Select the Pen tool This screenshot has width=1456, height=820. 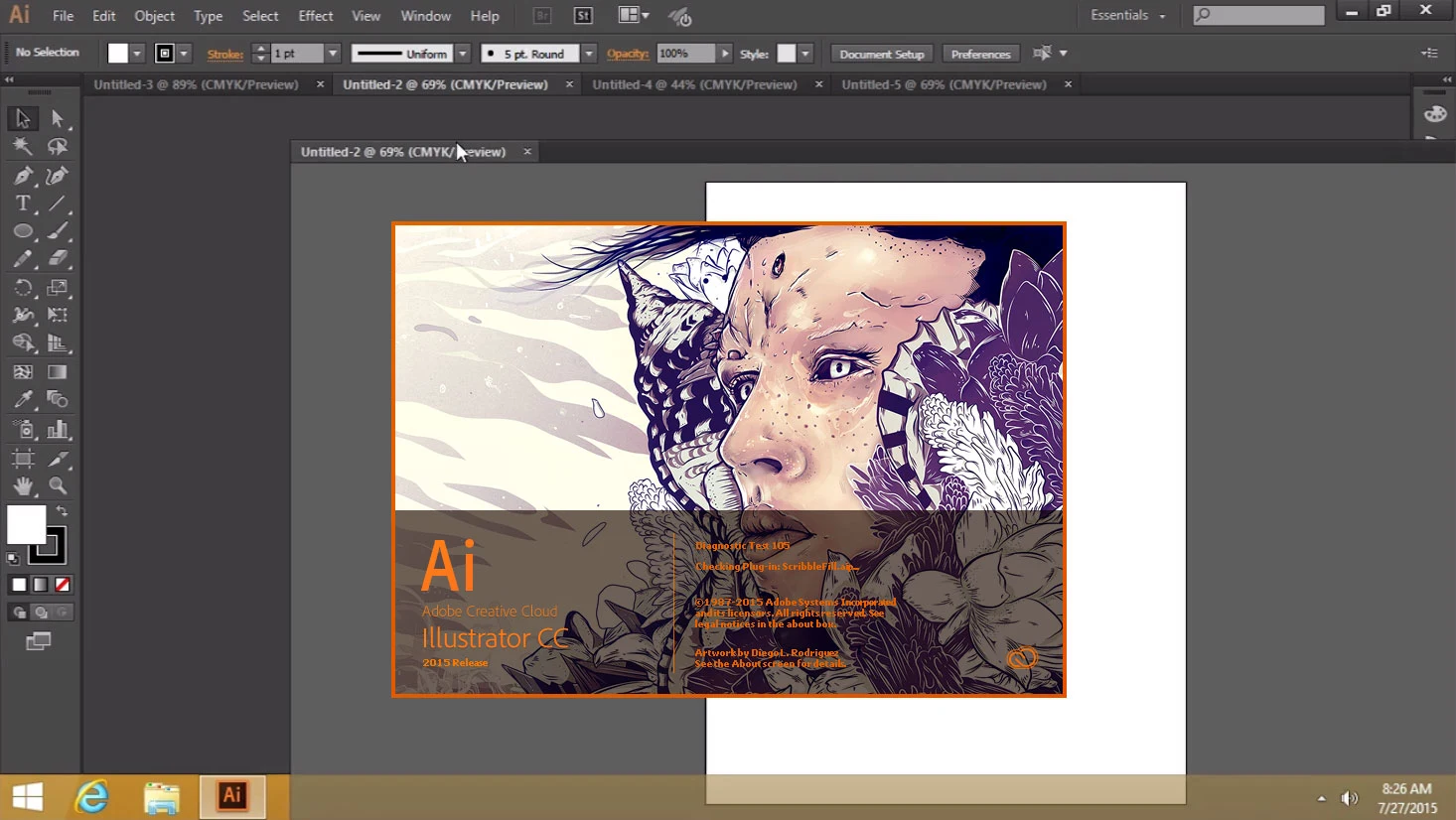click(22, 175)
